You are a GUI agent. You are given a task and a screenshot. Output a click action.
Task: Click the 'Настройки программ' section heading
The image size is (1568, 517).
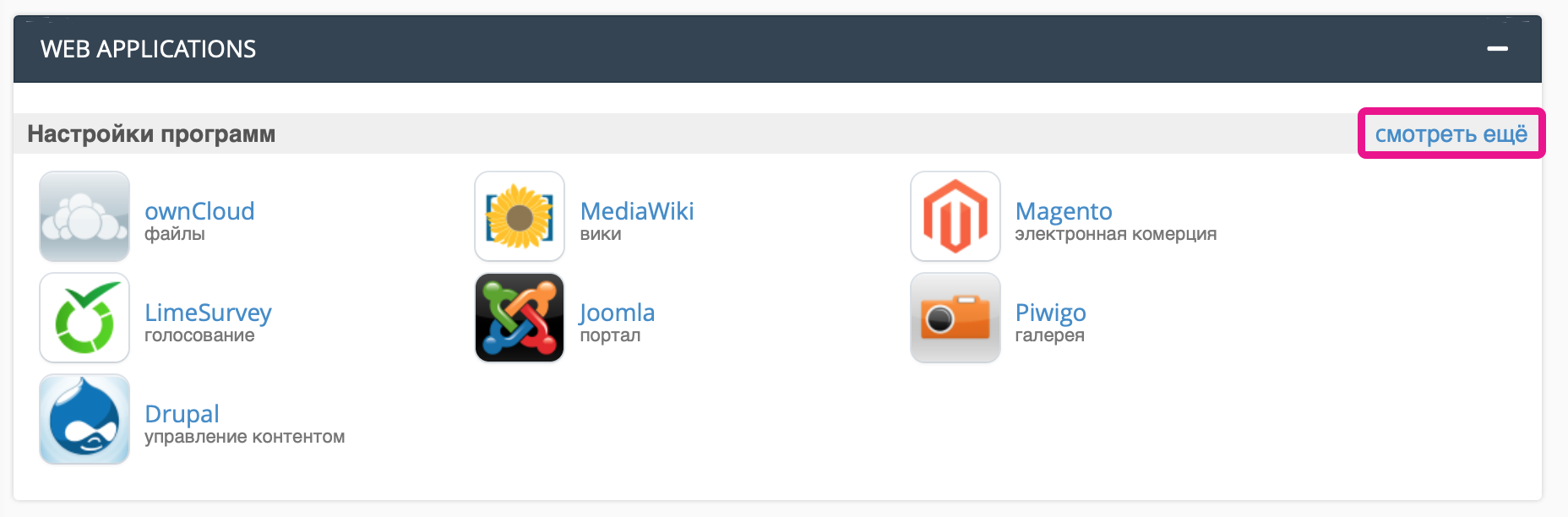[x=151, y=133]
